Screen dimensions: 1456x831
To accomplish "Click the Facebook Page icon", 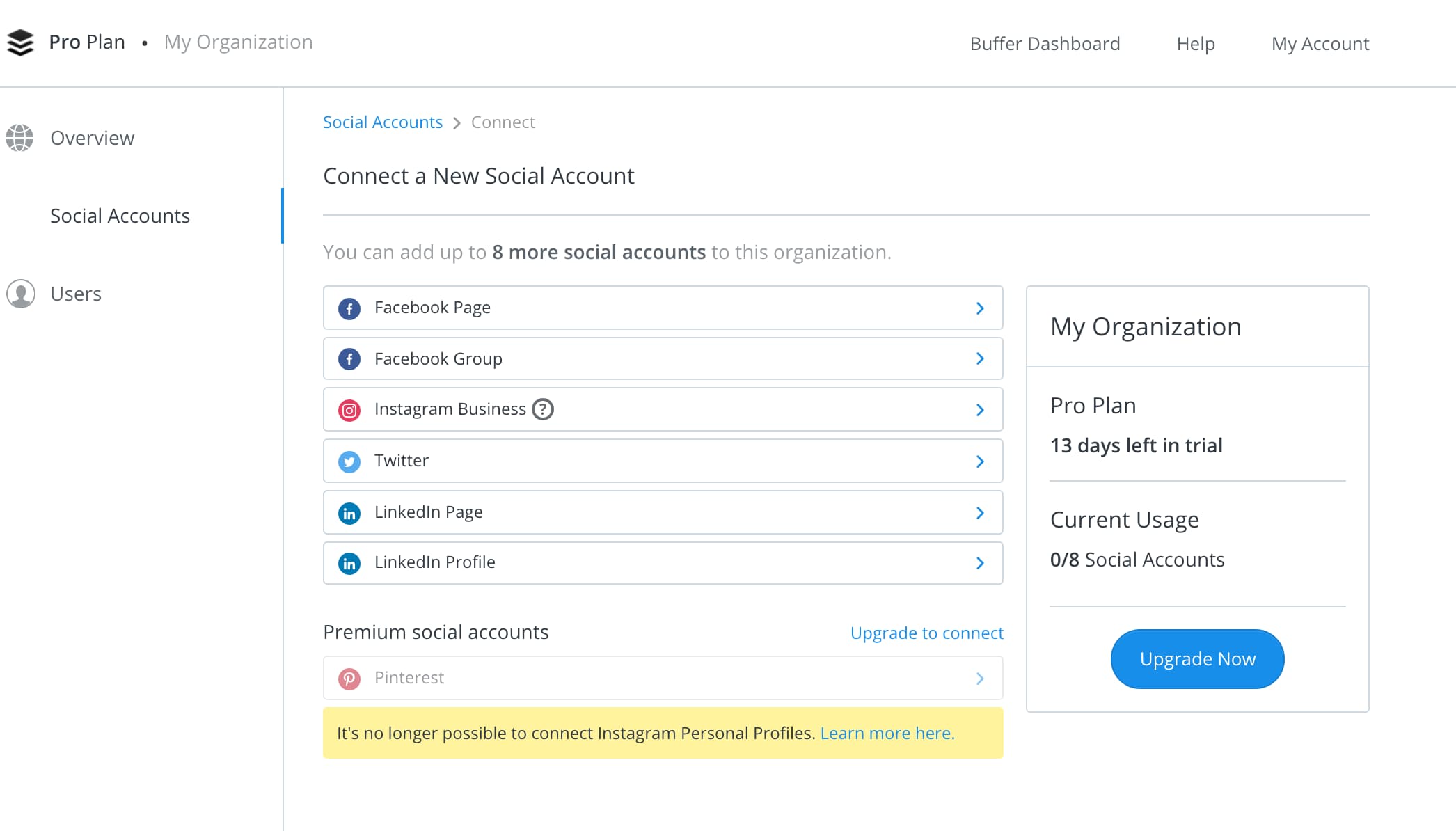I will coord(349,308).
